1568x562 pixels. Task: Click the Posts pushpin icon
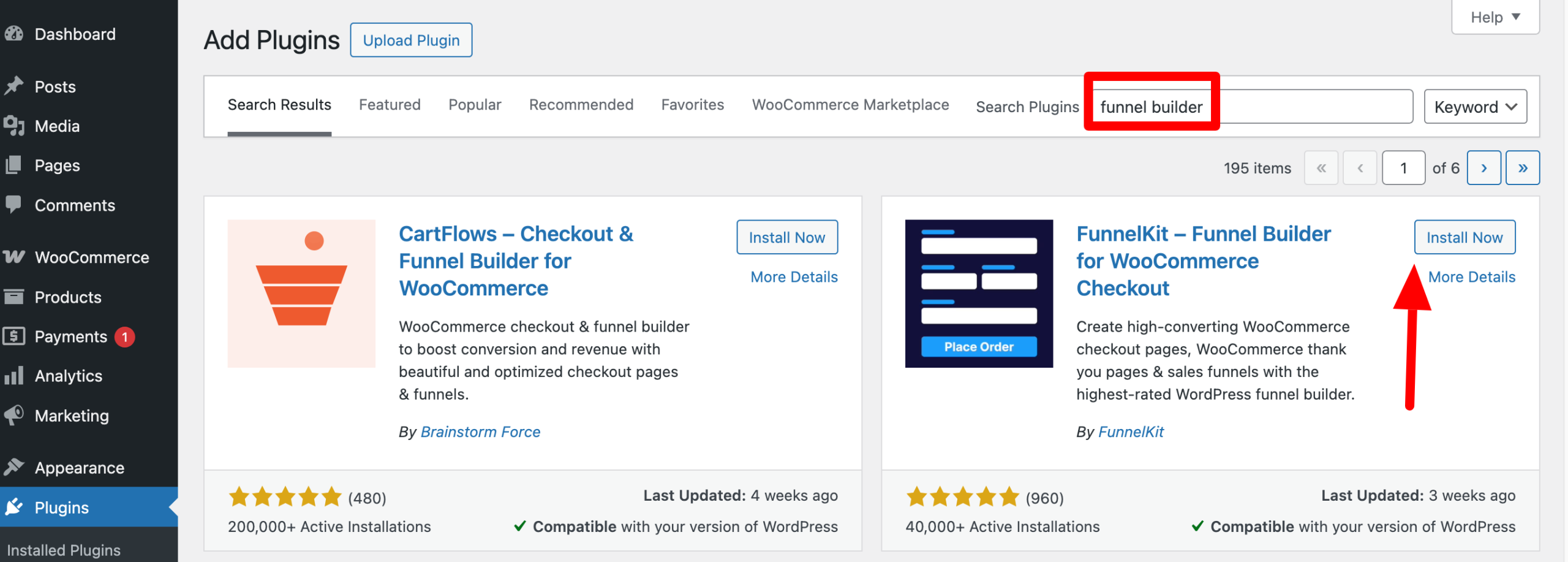13,86
